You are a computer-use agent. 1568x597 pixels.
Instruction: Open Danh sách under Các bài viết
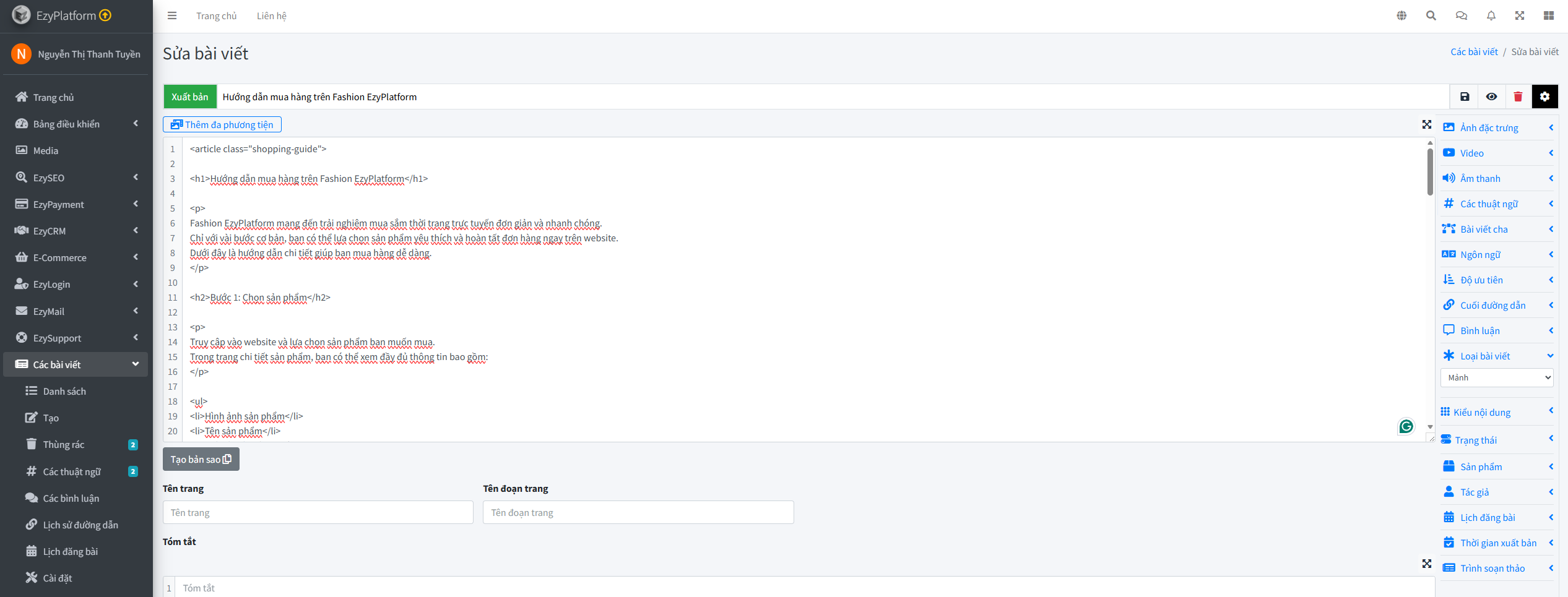pos(64,391)
